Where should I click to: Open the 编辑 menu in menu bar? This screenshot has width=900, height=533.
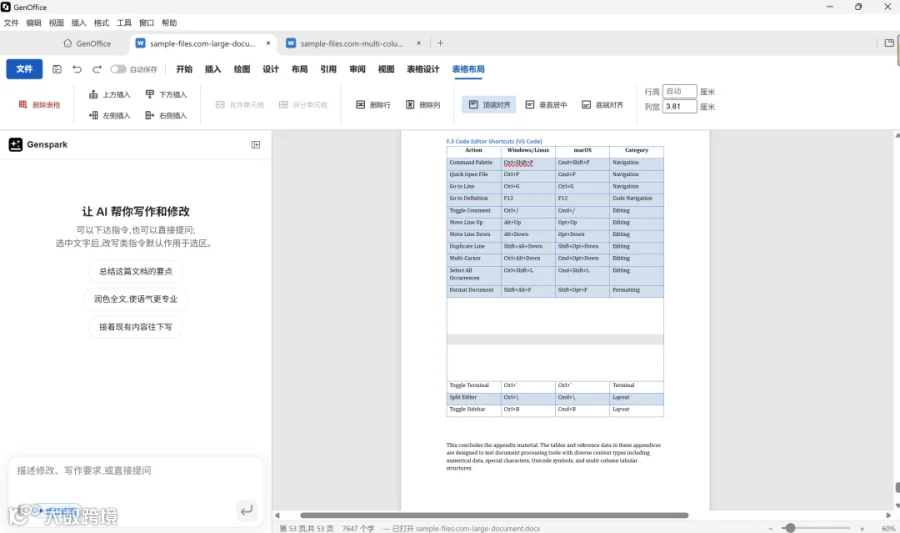coord(34,23)
